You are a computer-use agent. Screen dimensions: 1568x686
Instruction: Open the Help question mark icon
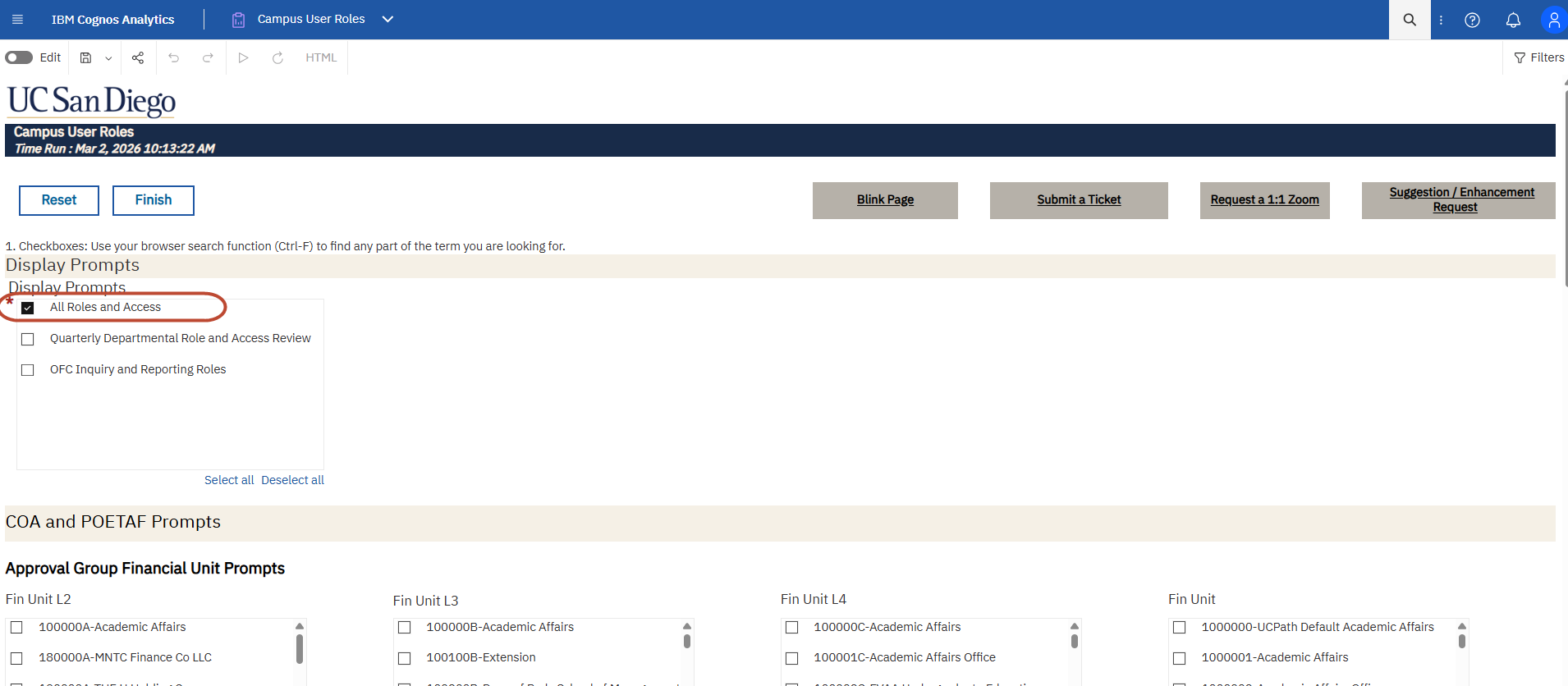pos(1472,20)
